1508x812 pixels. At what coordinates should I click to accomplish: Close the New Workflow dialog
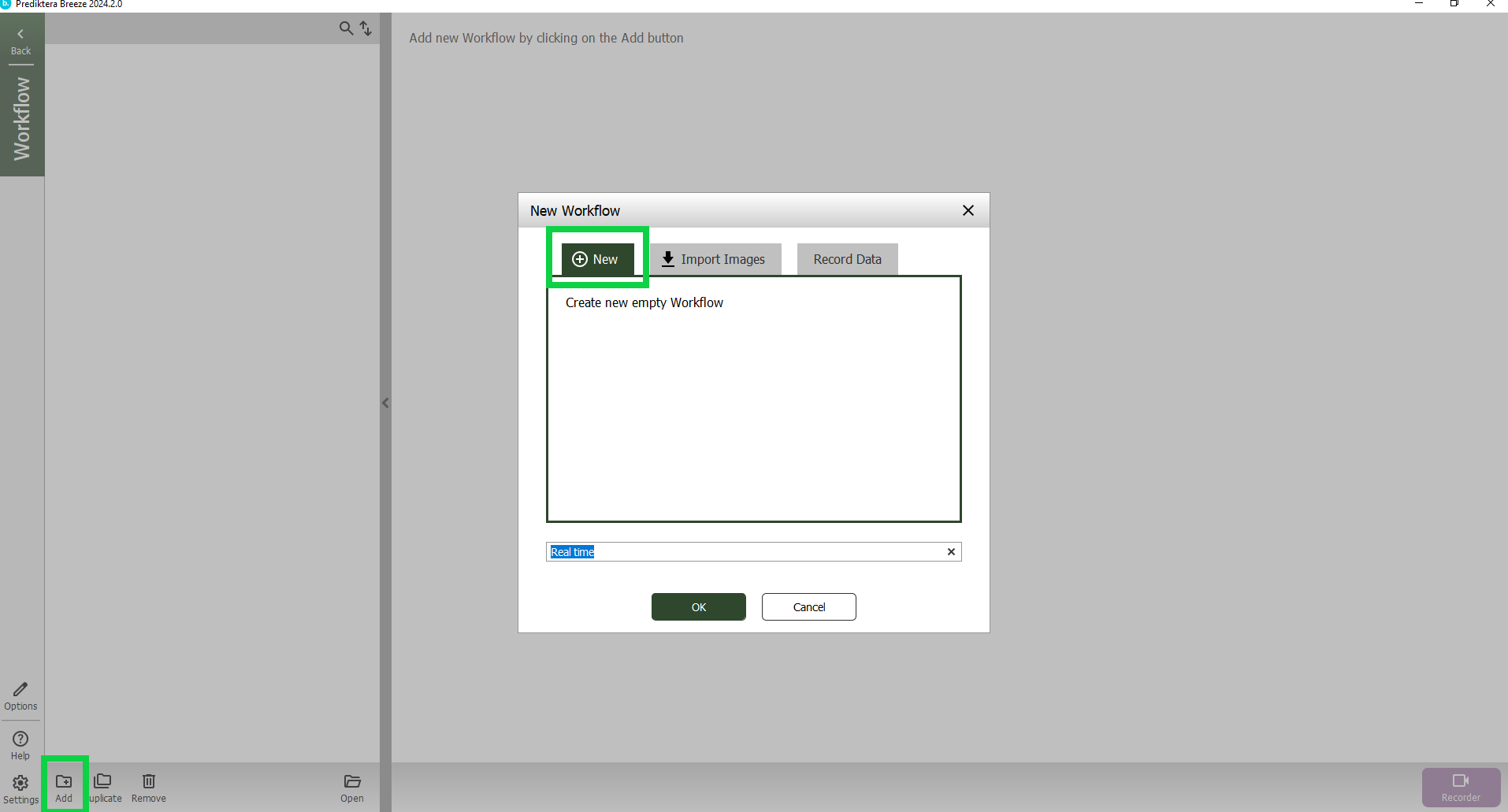pyautogui.click(x=968, y=210)
